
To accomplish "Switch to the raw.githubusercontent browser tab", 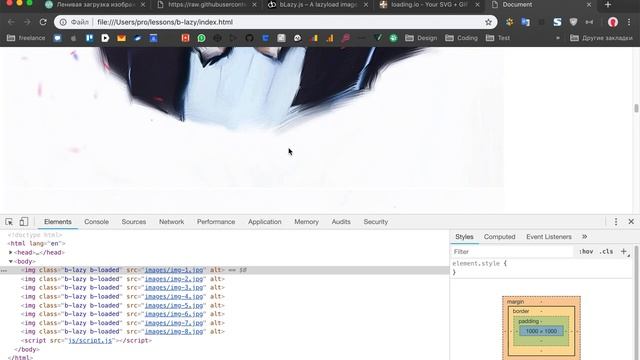I will pyautogui.click(x=207, y=4).
